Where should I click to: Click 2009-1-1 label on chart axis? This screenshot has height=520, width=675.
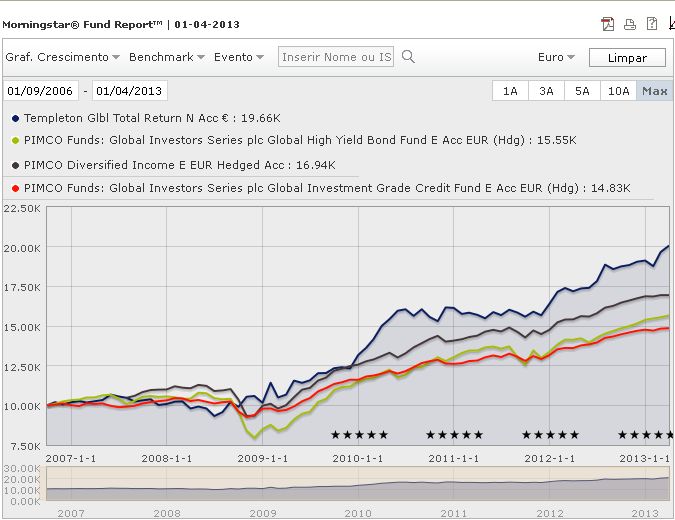pyautogui.click(x=263, y=458)
